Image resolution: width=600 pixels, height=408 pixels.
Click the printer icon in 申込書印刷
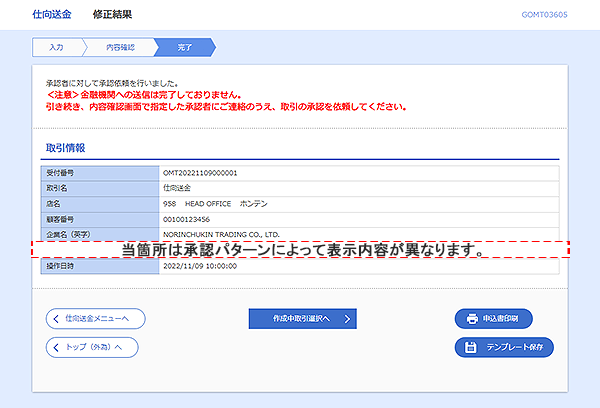(472, 318)
